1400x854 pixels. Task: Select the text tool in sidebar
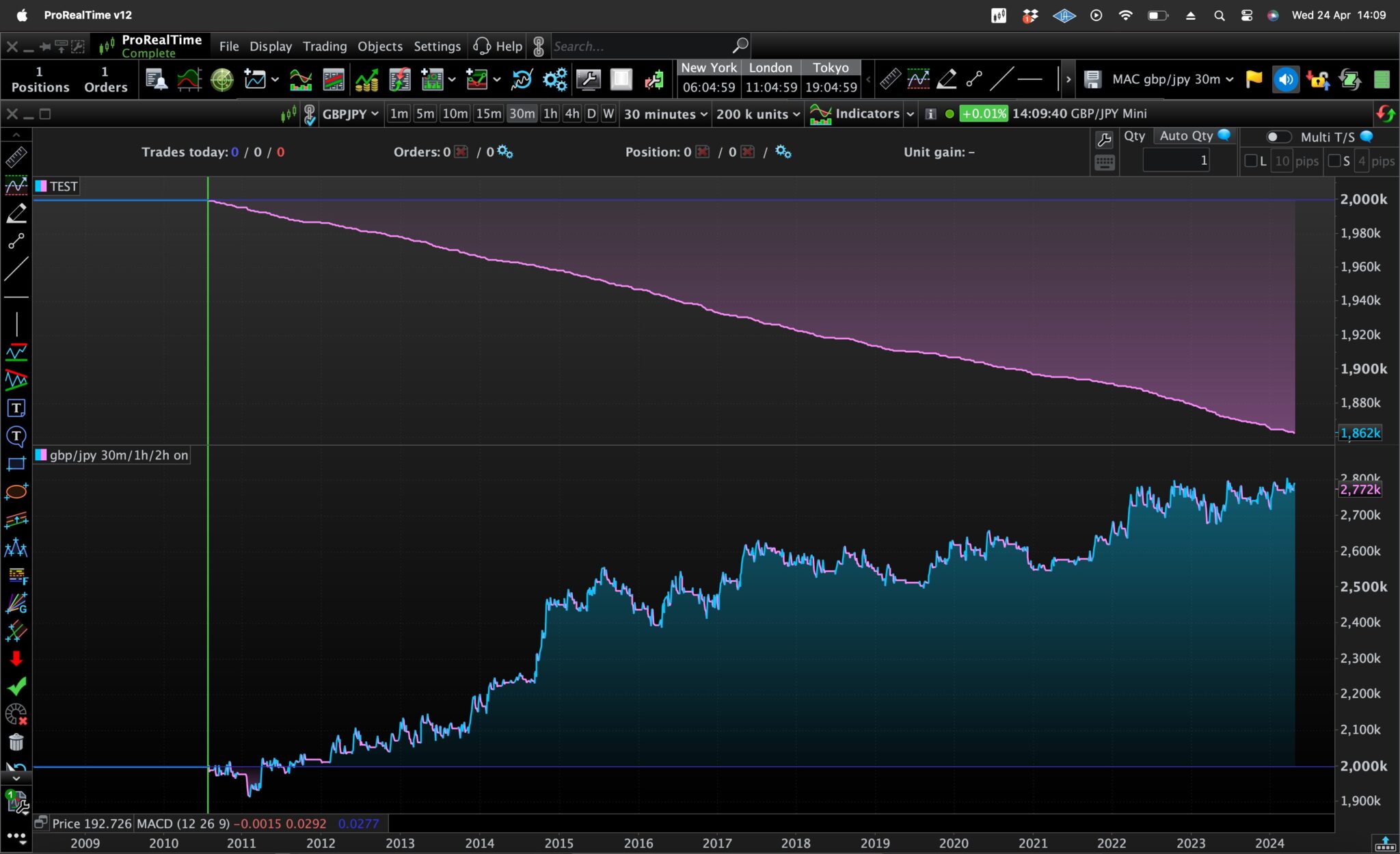(x=16, y=408)
